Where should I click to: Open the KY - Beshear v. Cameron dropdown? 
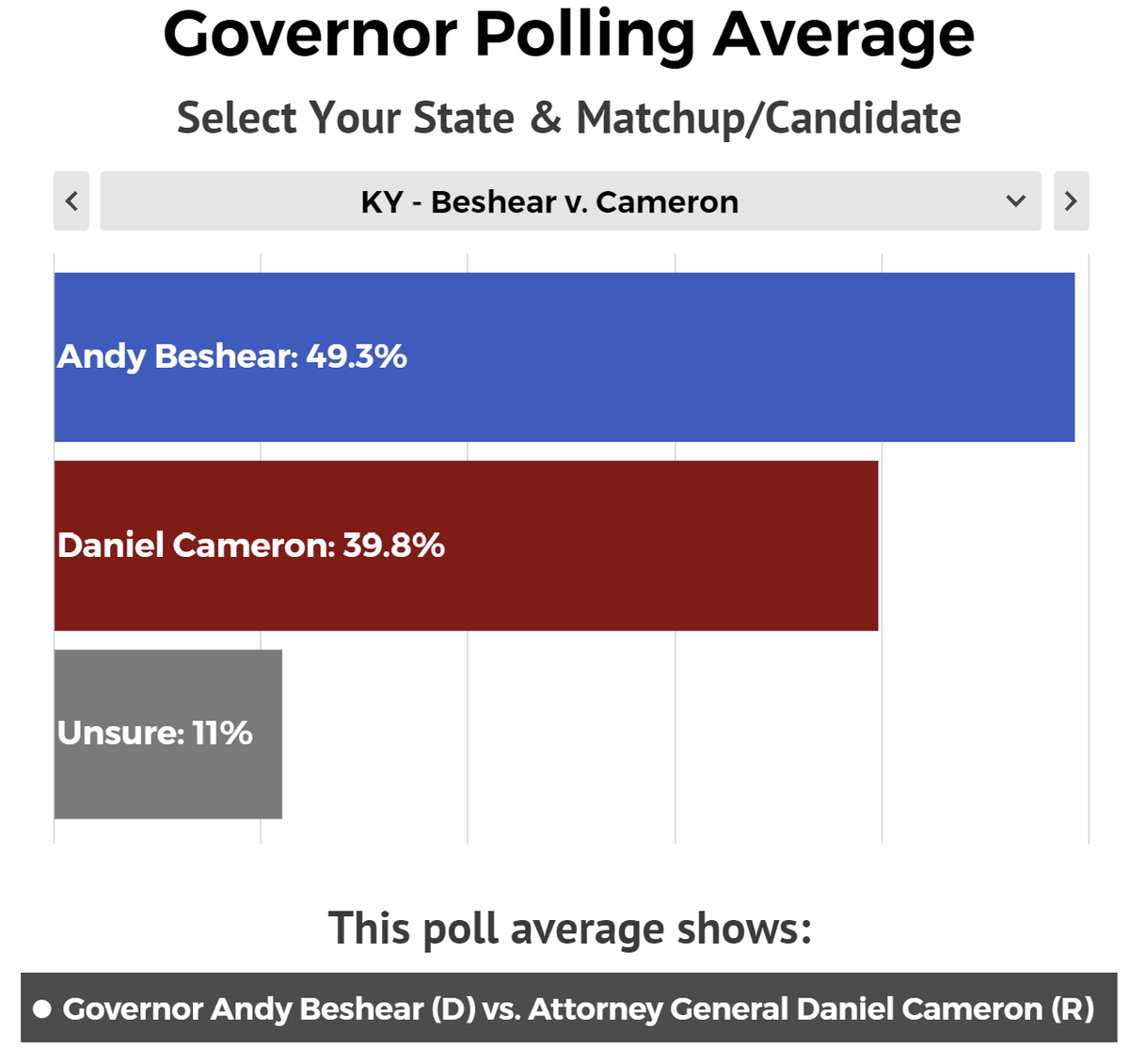coord(570,200)
